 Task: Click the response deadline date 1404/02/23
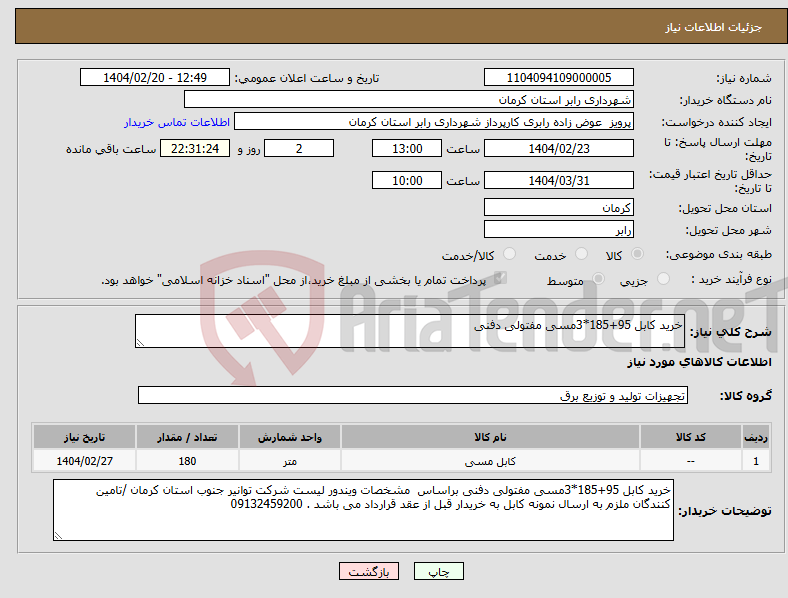point(558,148)
